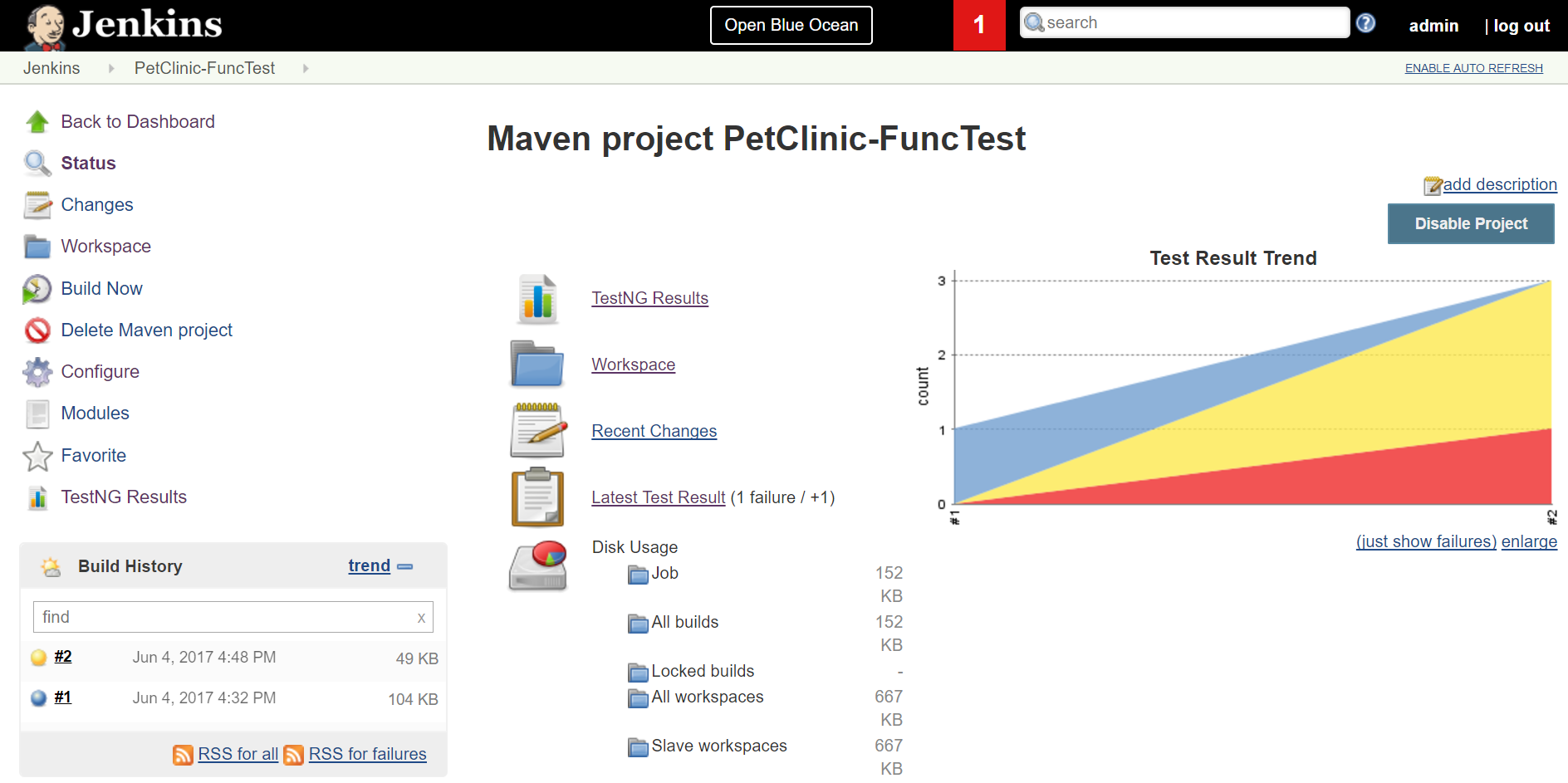Image resolution: width=1568 pixels, height=783 pixels.
Task: Click the red notification badge showing 1
Action: (x=979, y=25)
